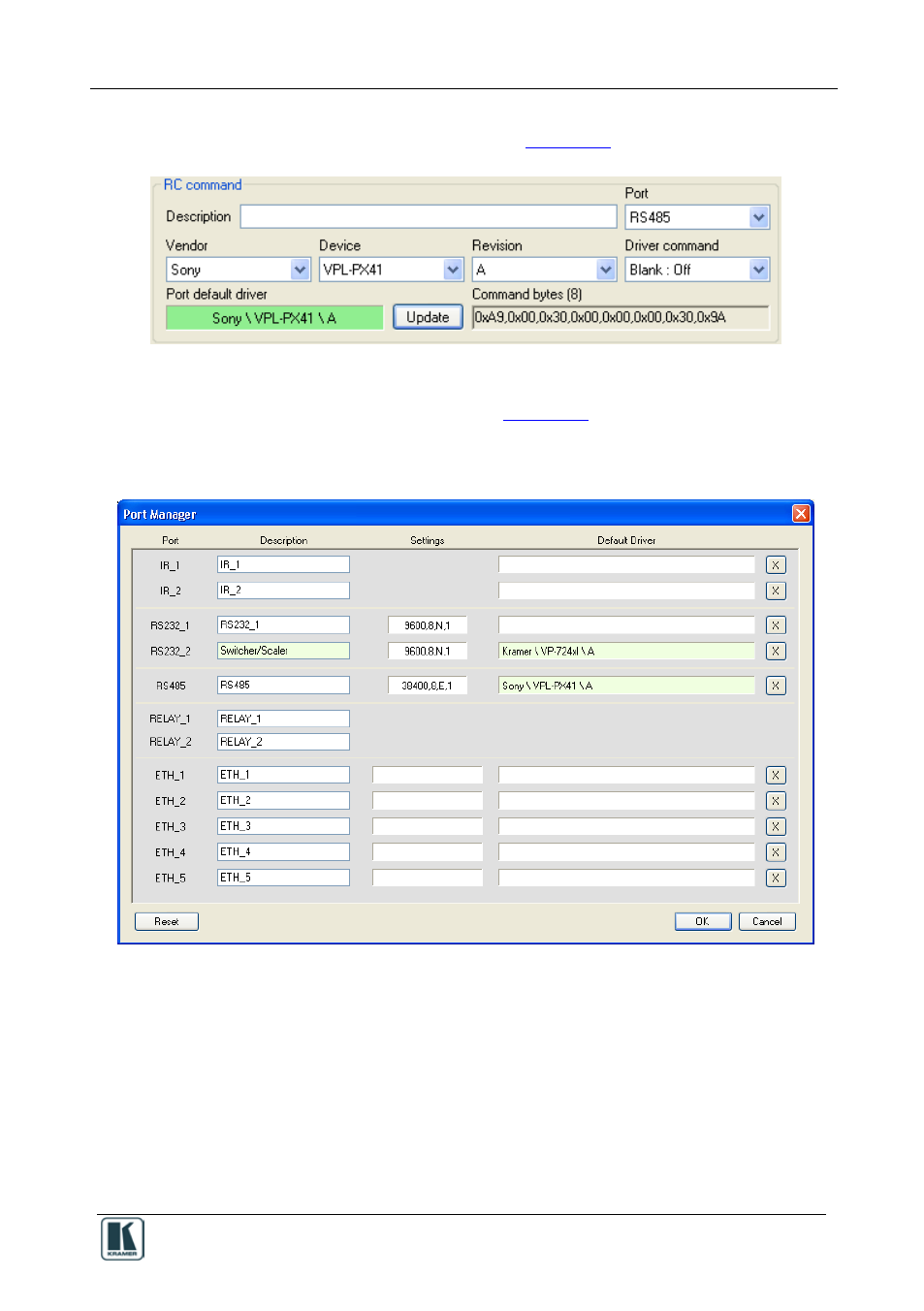The image size is (924, 1311).
Task: Edit the ETH_5 description field
Action: 283,878
